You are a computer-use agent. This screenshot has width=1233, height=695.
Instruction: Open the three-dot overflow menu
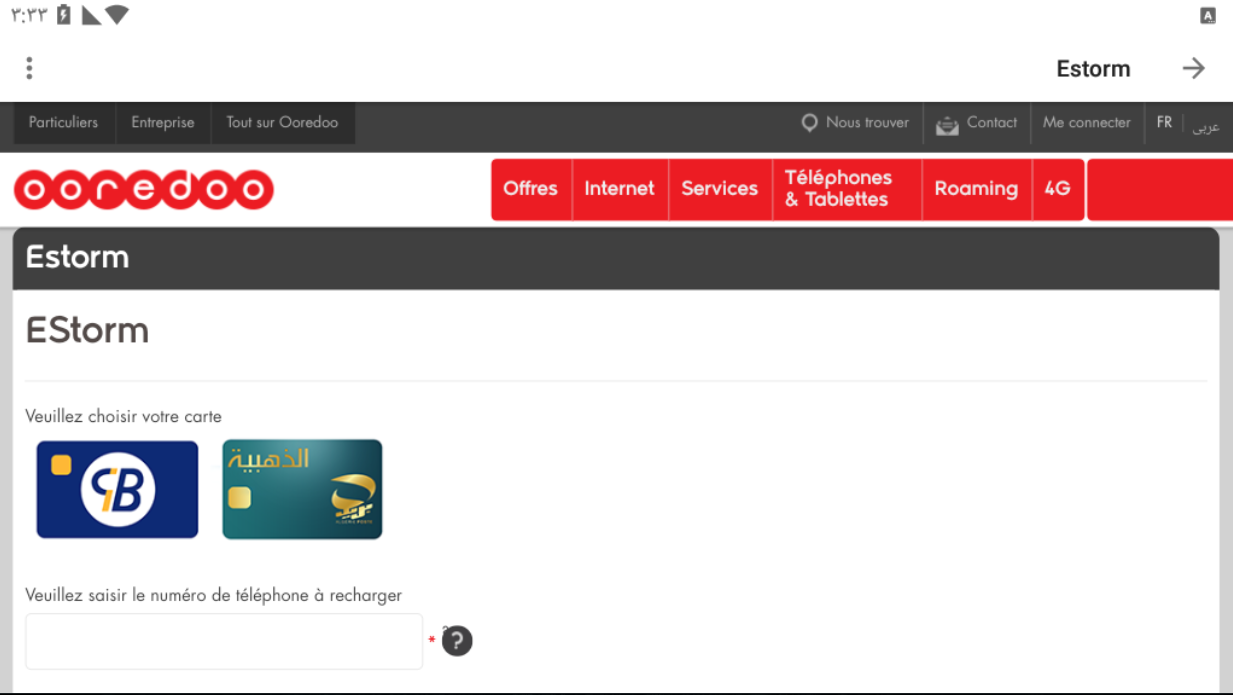tap(29, 68)
